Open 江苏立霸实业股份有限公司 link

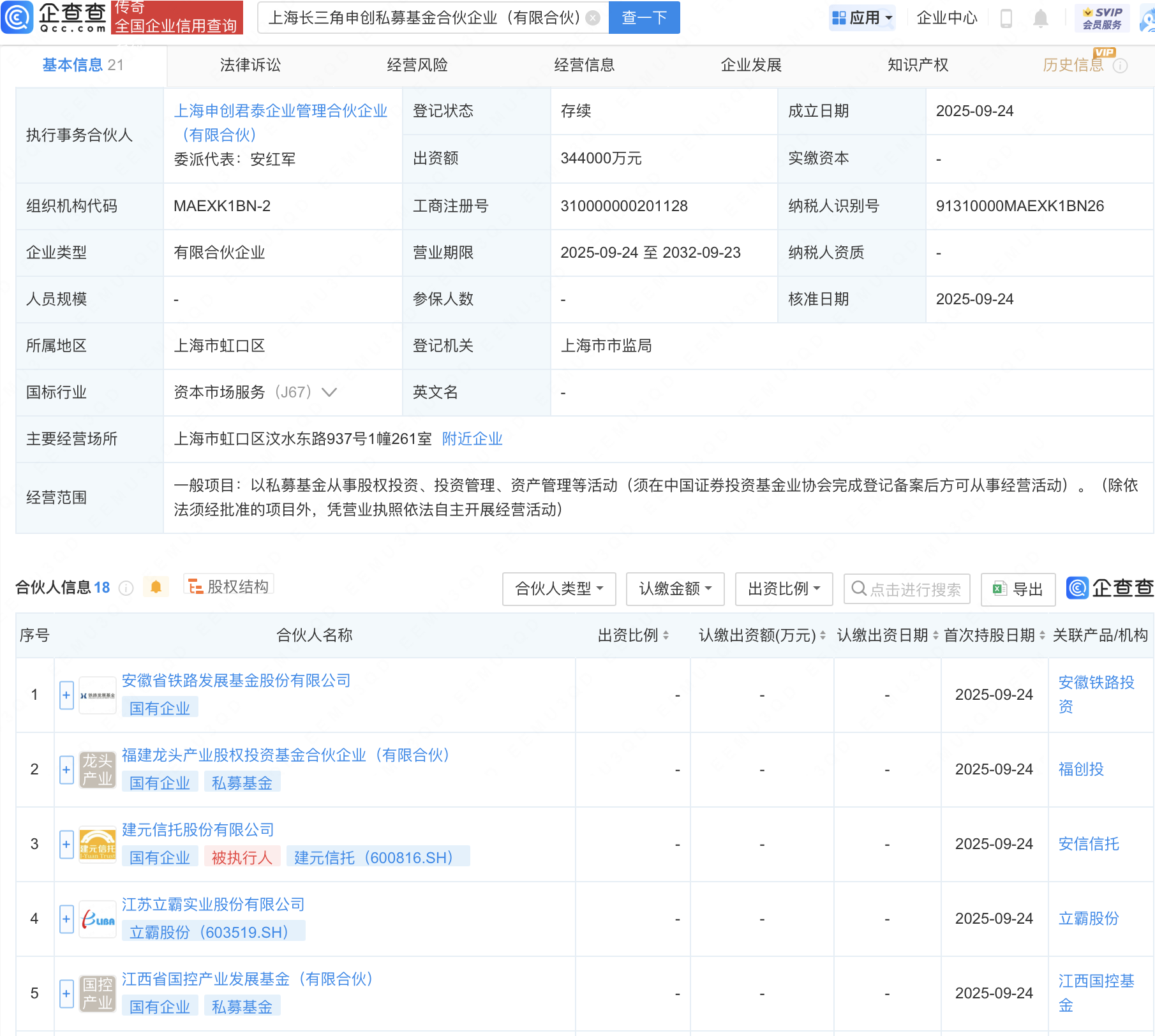[x=213, y=905]
